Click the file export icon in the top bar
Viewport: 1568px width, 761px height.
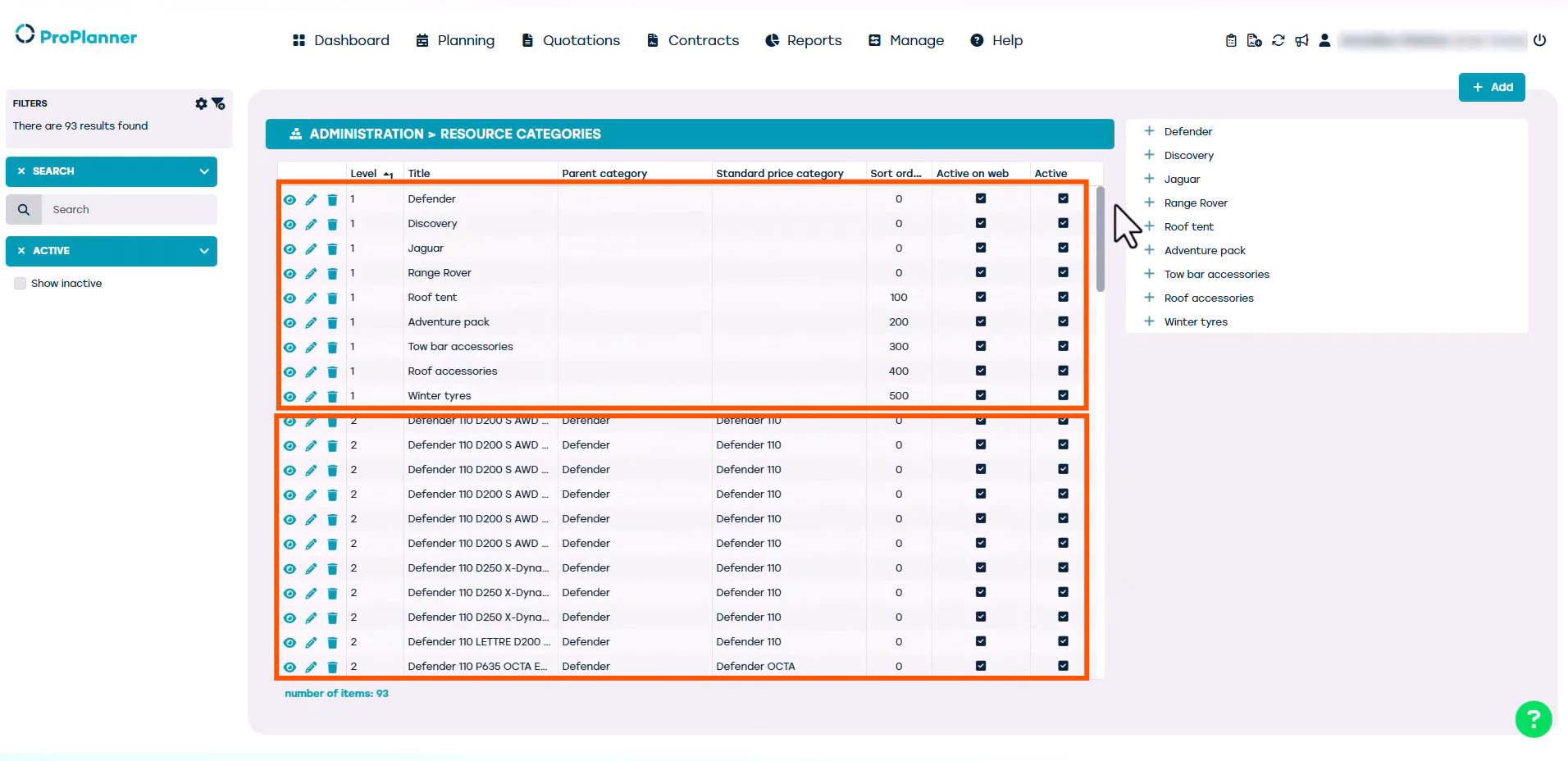coord(1254,40)
